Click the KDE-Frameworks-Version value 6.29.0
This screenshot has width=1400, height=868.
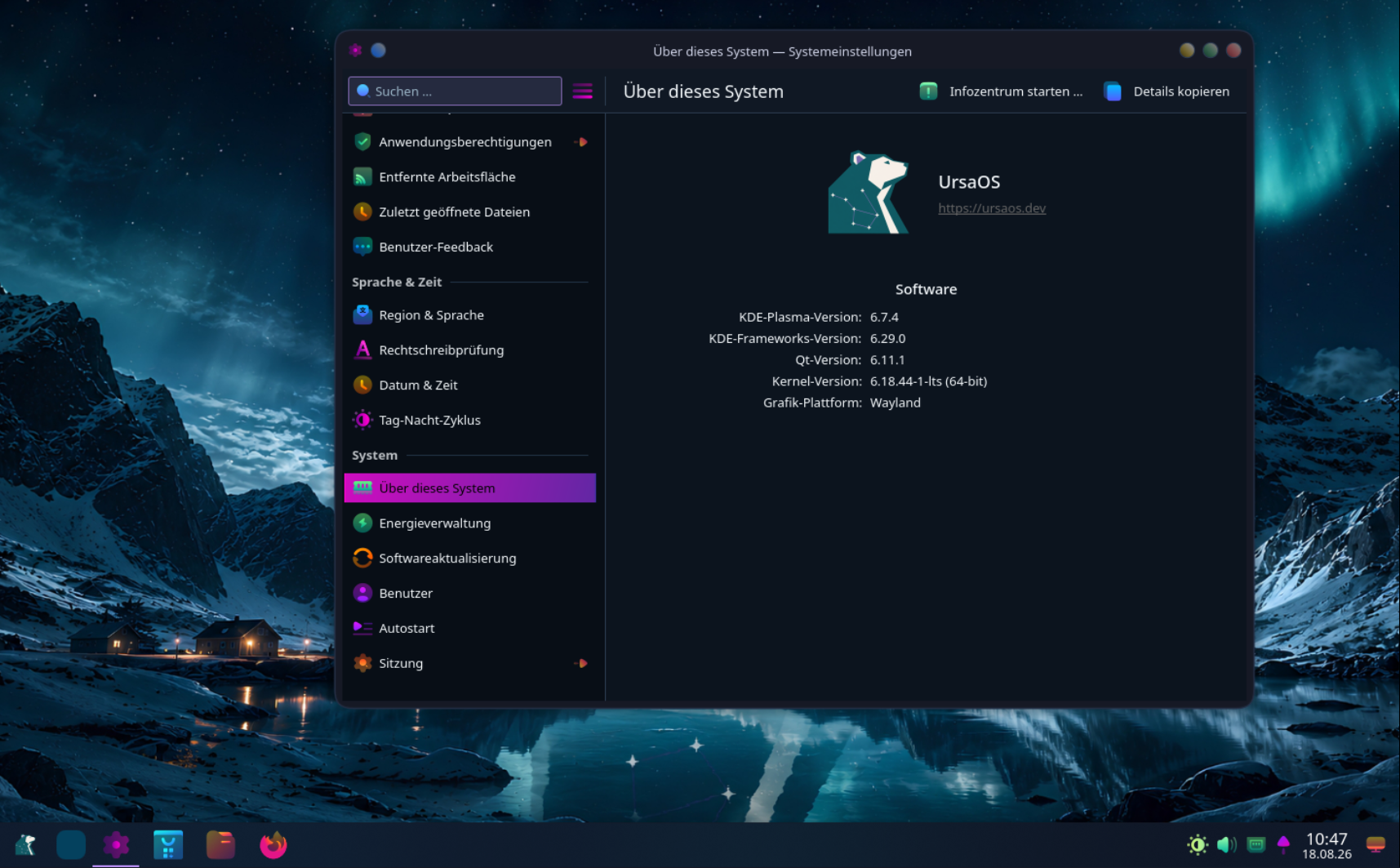887,338
